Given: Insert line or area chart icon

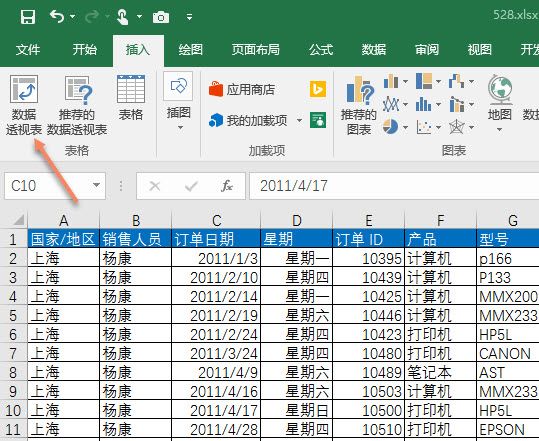Looking at the screenshot, I should 391,104.
